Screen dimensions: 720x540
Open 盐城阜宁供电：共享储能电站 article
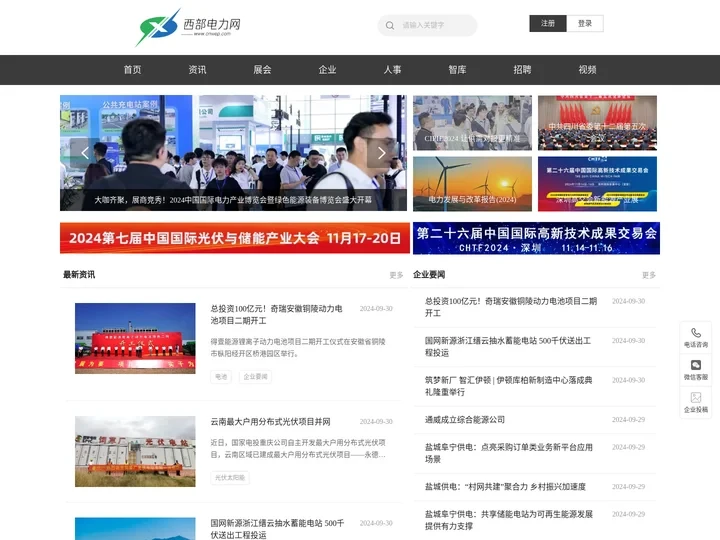508,520
